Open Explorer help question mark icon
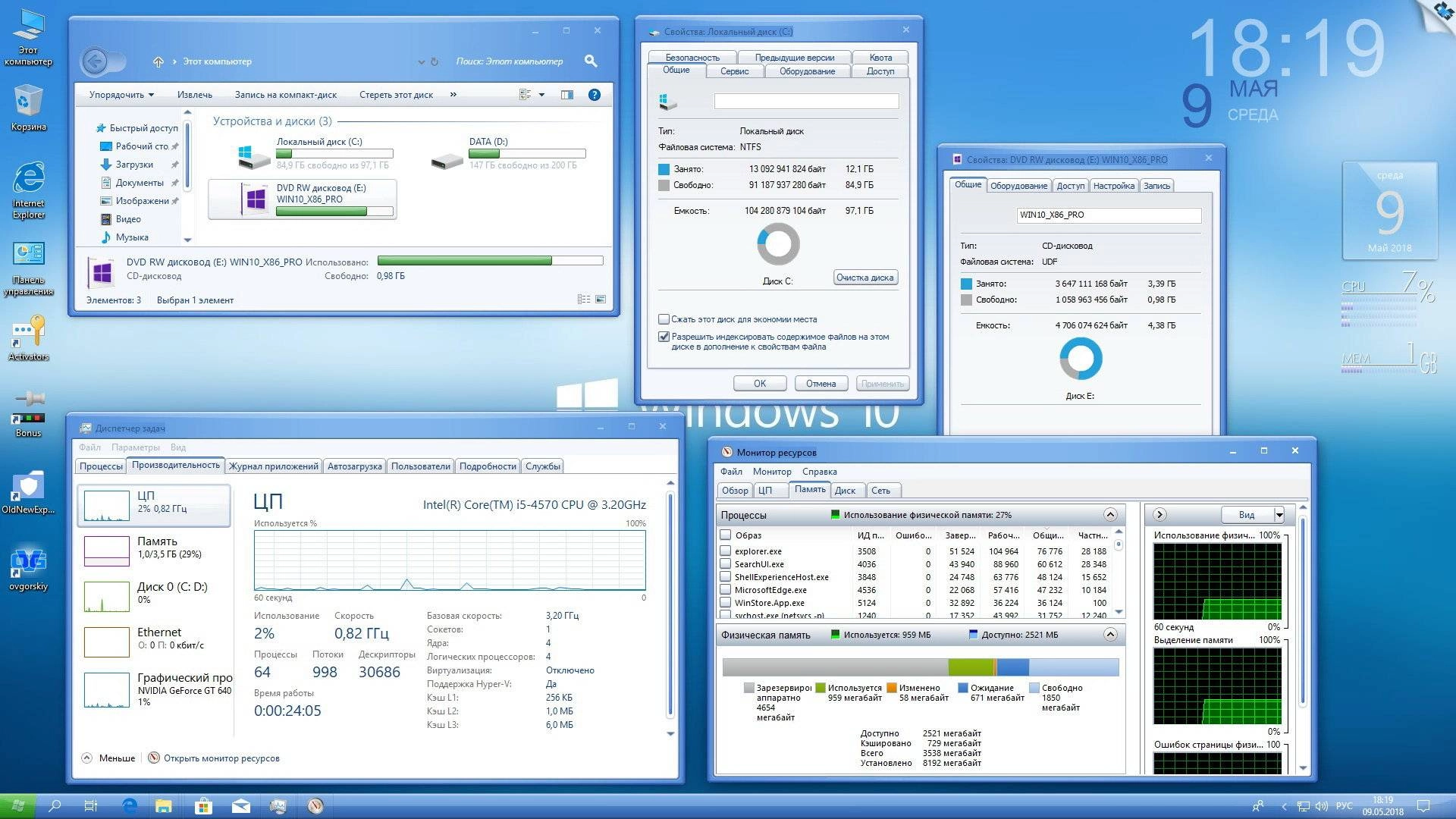This screenshot has height=819, width=1456. click(x=595, y=95)
